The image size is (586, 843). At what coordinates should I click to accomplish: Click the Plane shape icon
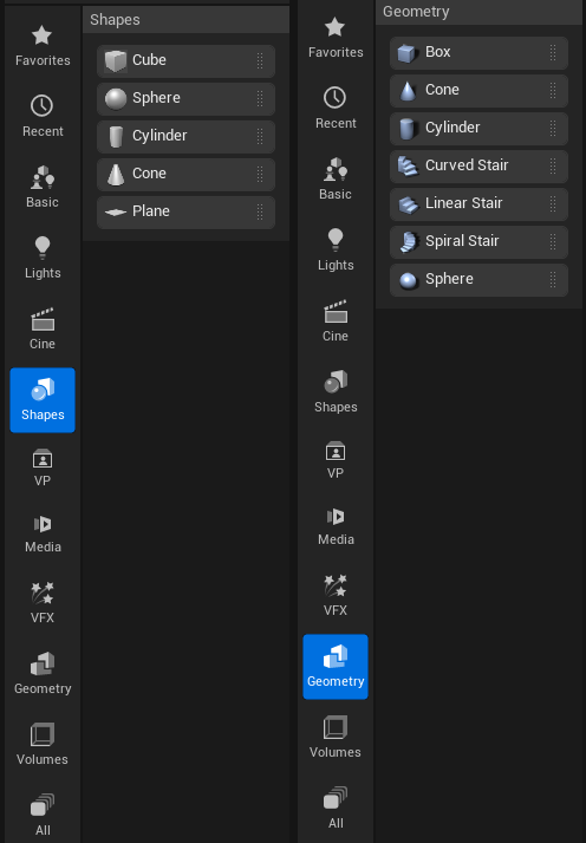(x=116, y=212)
